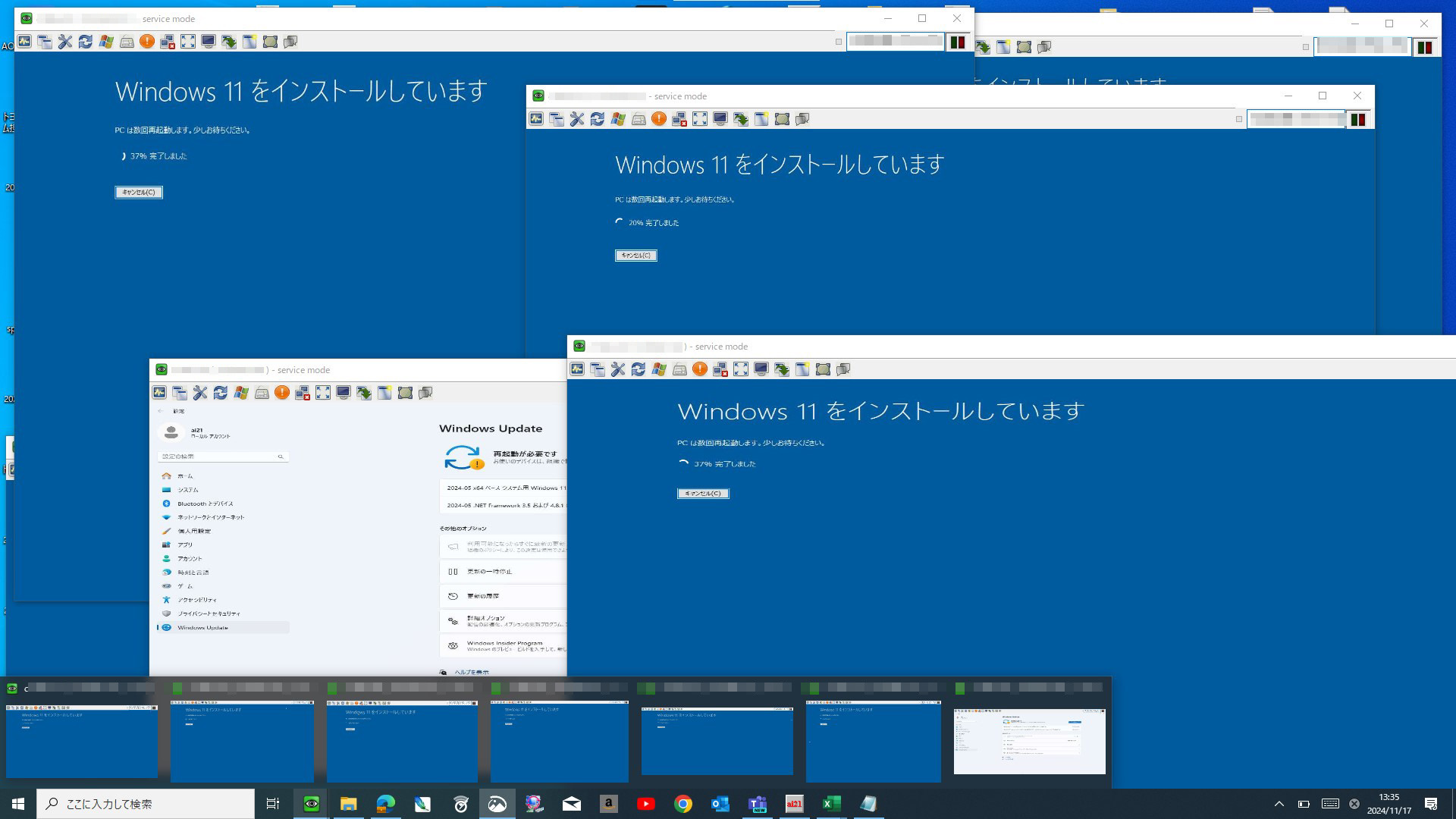Click Send Ctrl+Alt+Del icon in upper-left 37% window
The width and height of the screenshot is (1456, 819).
25,42
